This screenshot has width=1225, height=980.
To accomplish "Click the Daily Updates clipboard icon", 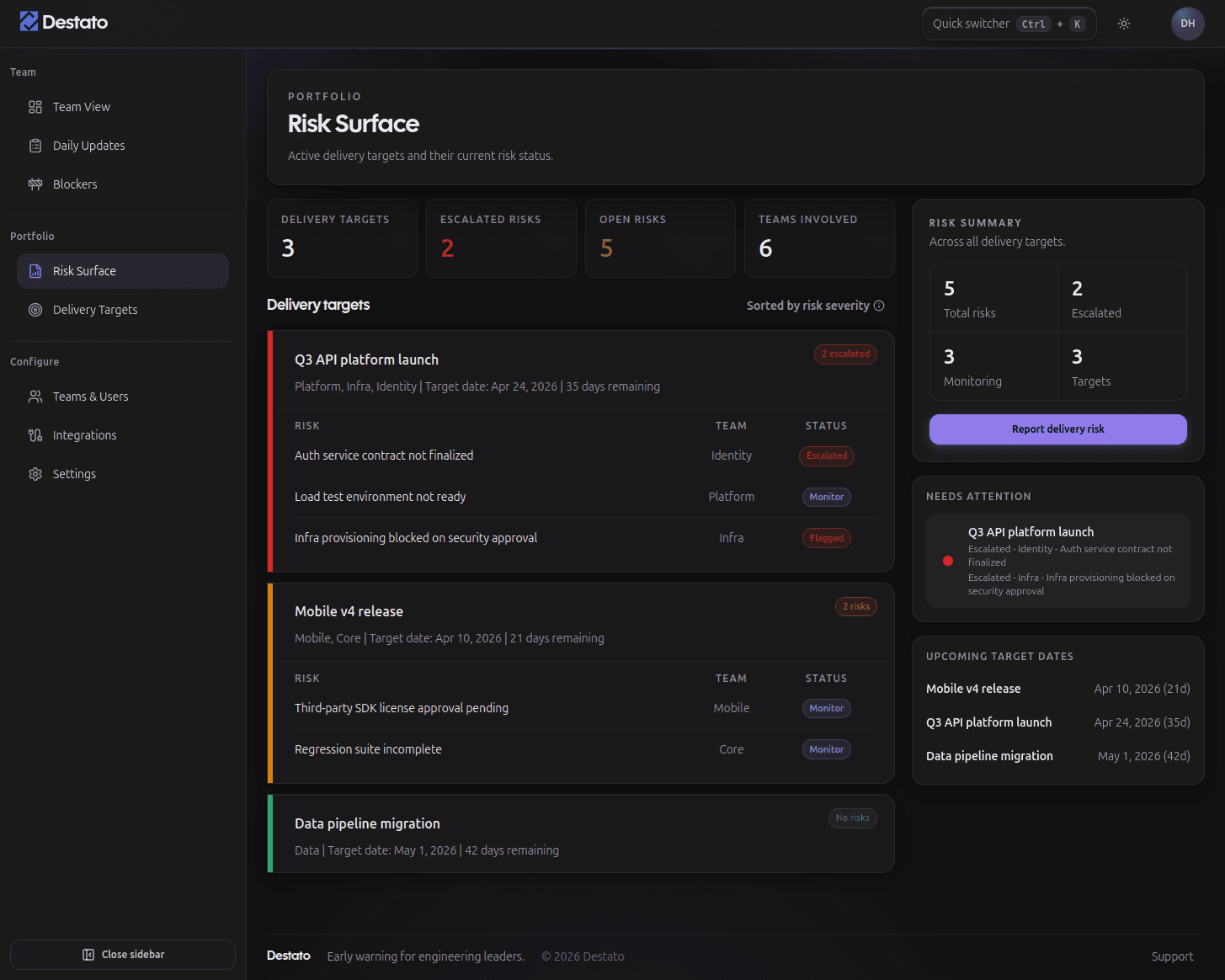I will tap(35, 146).
